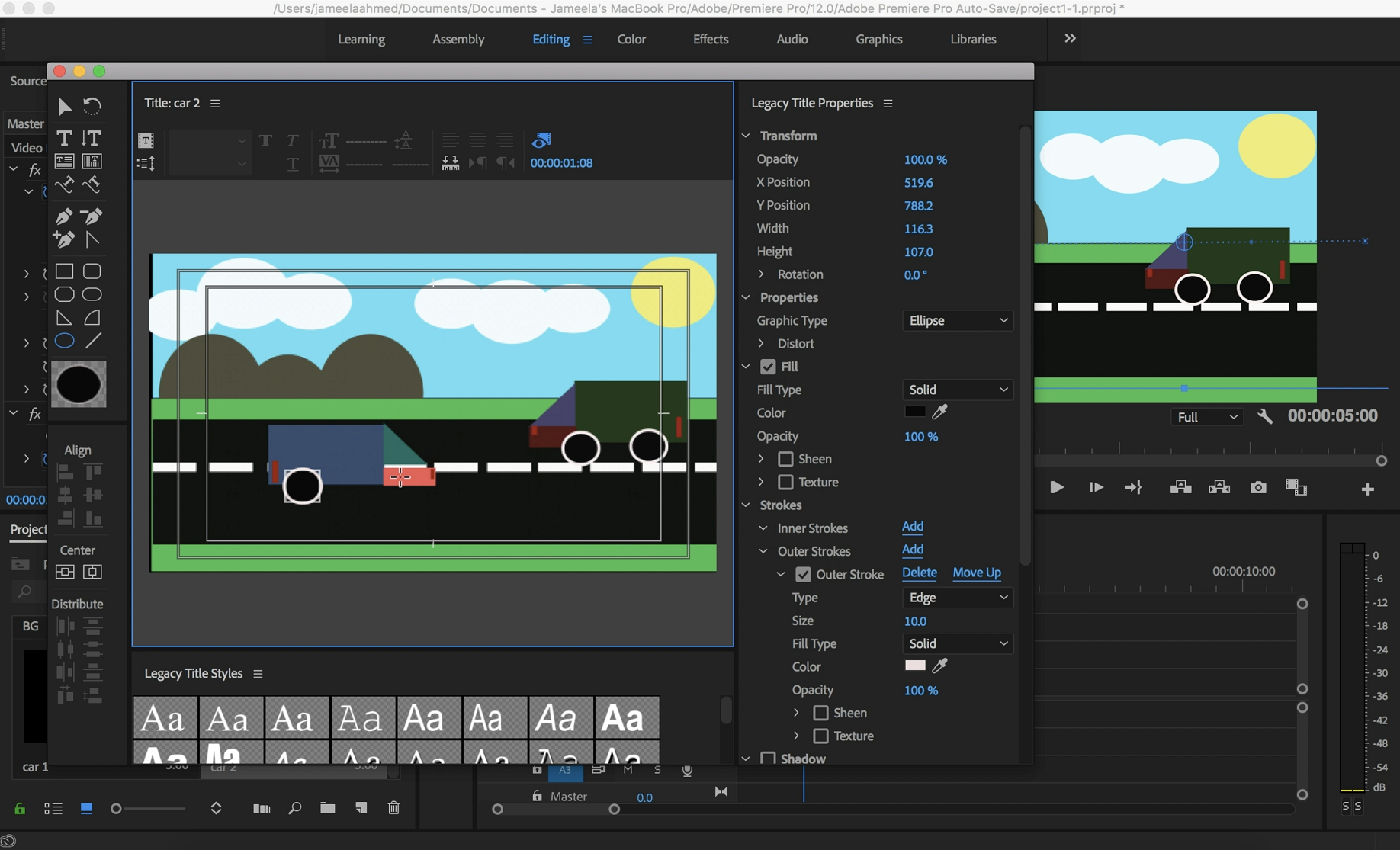Select the Line drawing tool
Viewport: 1400px width, 850px height.
[92, 341]
